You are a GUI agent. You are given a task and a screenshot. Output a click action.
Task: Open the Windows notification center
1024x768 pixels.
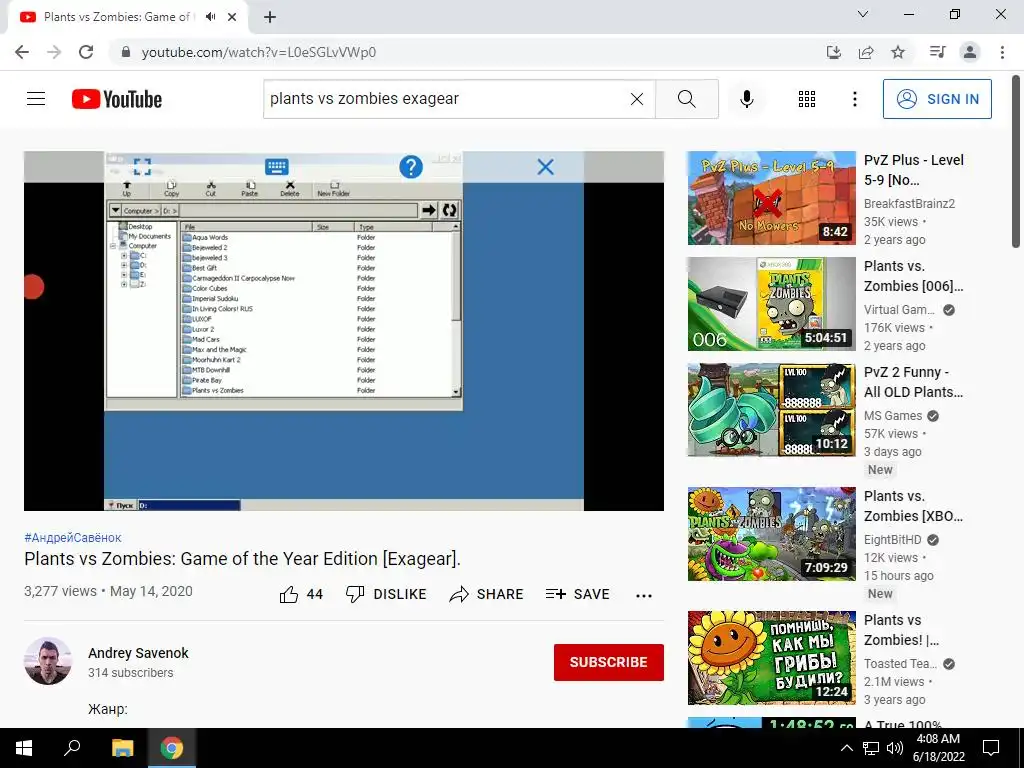[x=991, y=748]
